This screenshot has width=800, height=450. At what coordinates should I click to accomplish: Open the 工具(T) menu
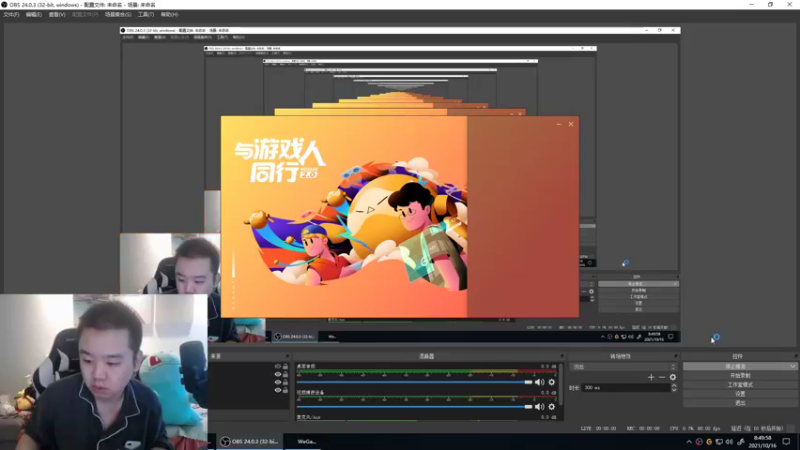click(146, 15)
